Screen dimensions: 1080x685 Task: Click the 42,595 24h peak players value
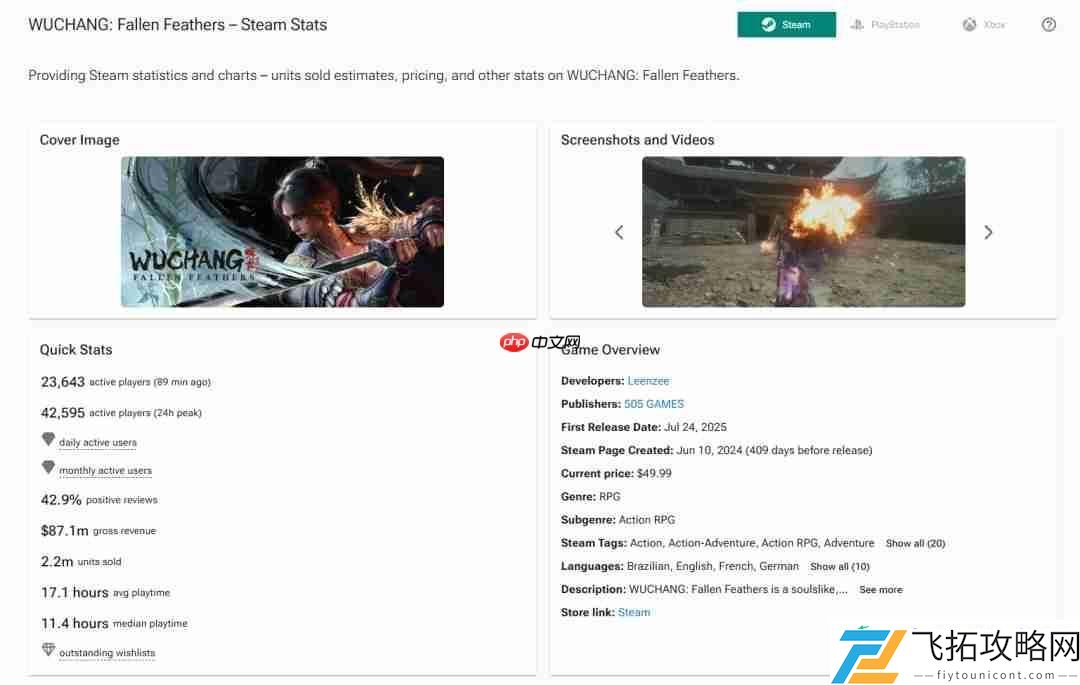[63, 413]
